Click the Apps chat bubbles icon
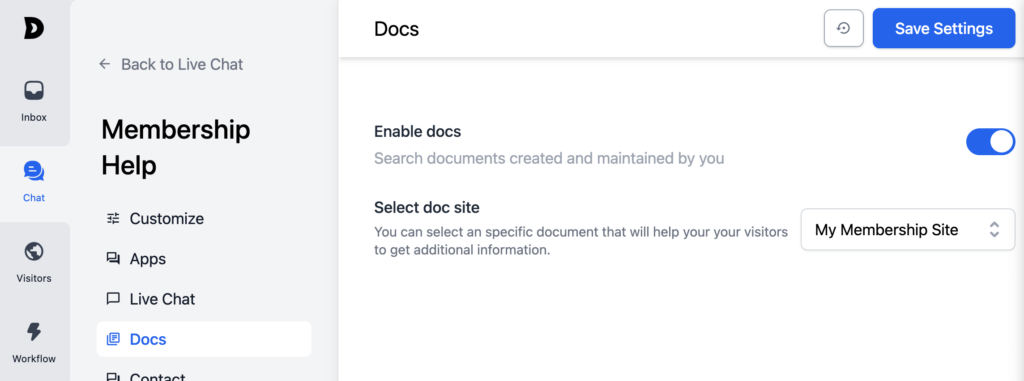The image size is (1024, 381). (113, 259)
